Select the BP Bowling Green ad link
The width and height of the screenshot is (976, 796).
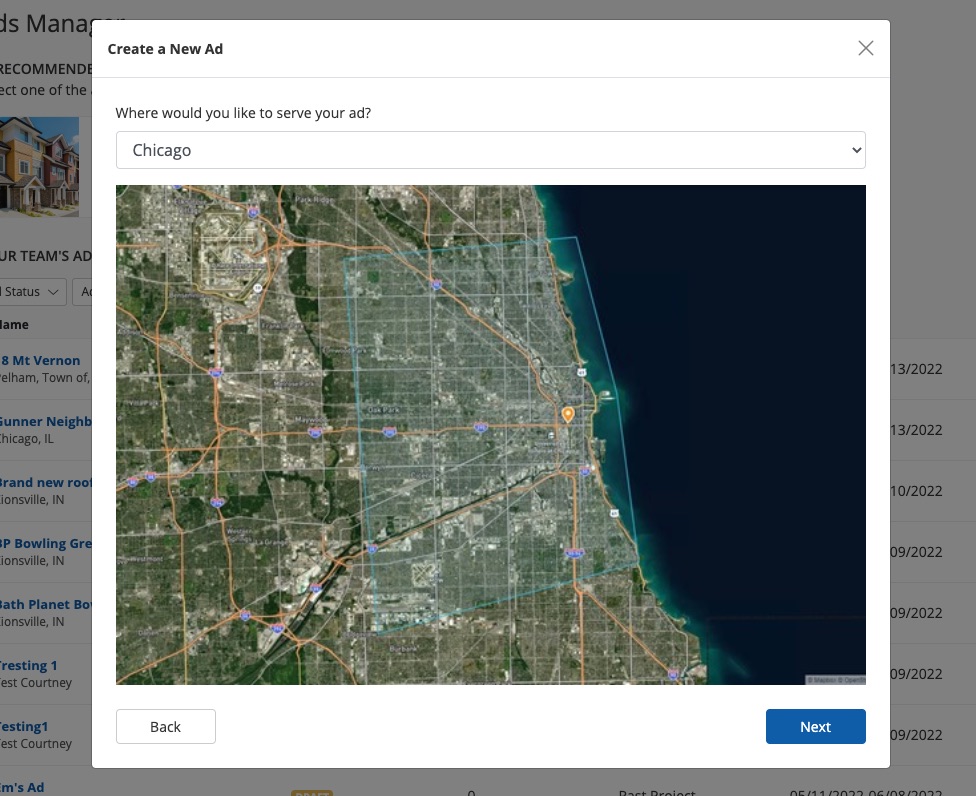pyautogui.click(x=46, y=543)
